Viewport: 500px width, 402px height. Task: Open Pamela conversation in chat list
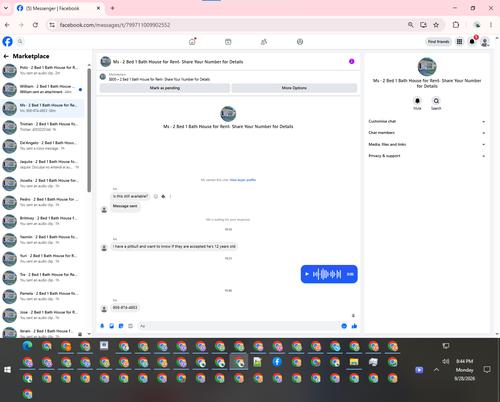click(x=43, y=296)
